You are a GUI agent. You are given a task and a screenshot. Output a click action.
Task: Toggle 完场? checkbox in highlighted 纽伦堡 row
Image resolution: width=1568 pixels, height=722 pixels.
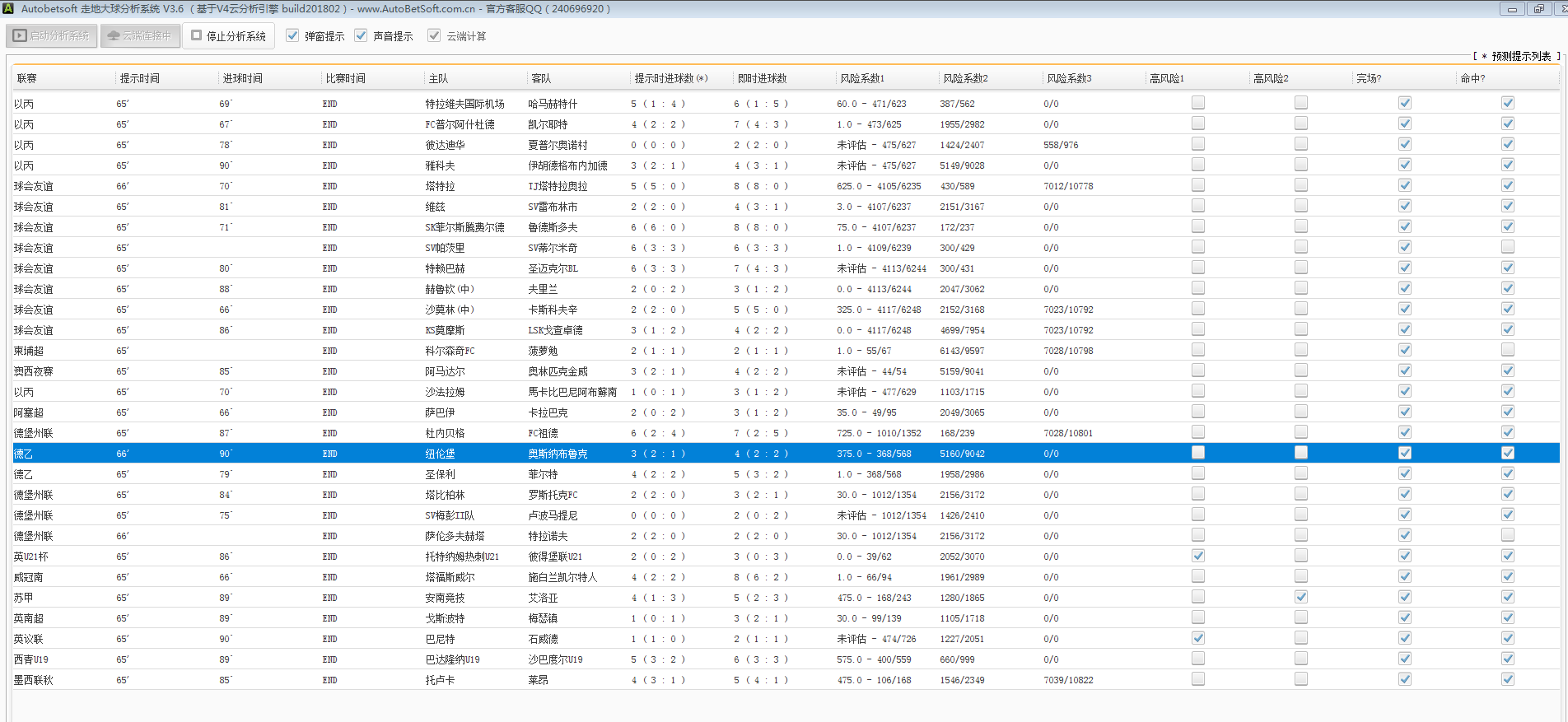(x=1404, y=453)
